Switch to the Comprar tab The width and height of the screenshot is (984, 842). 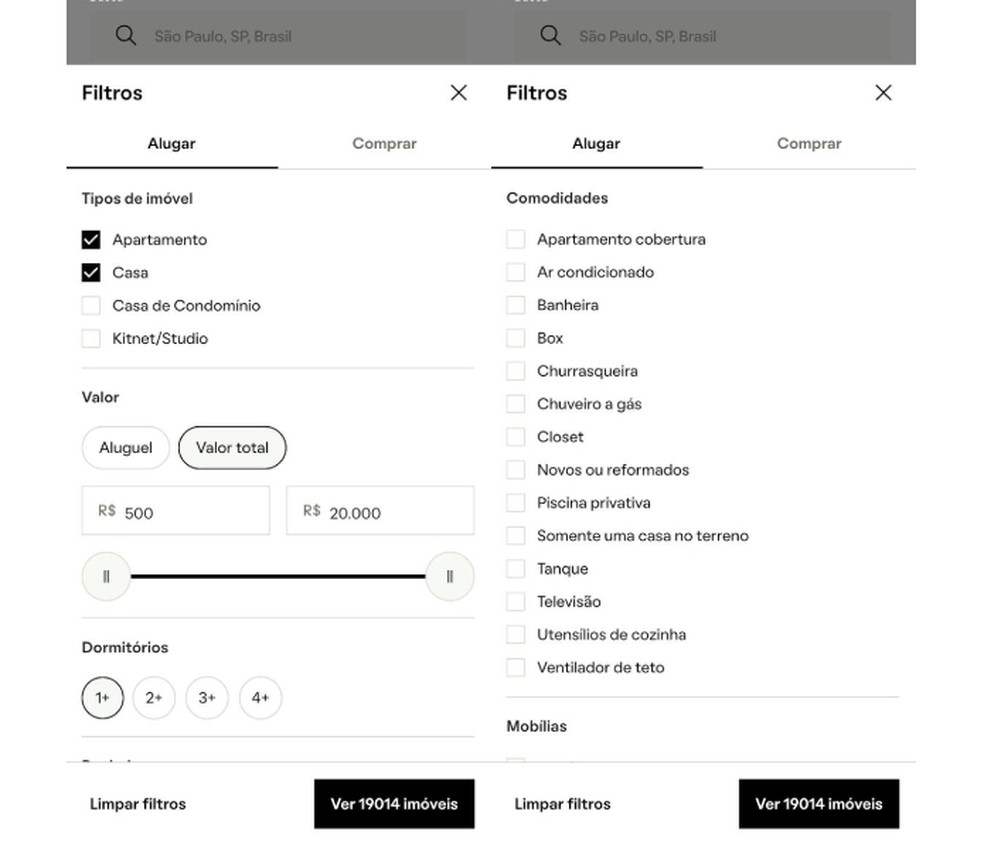coord(384,143)
